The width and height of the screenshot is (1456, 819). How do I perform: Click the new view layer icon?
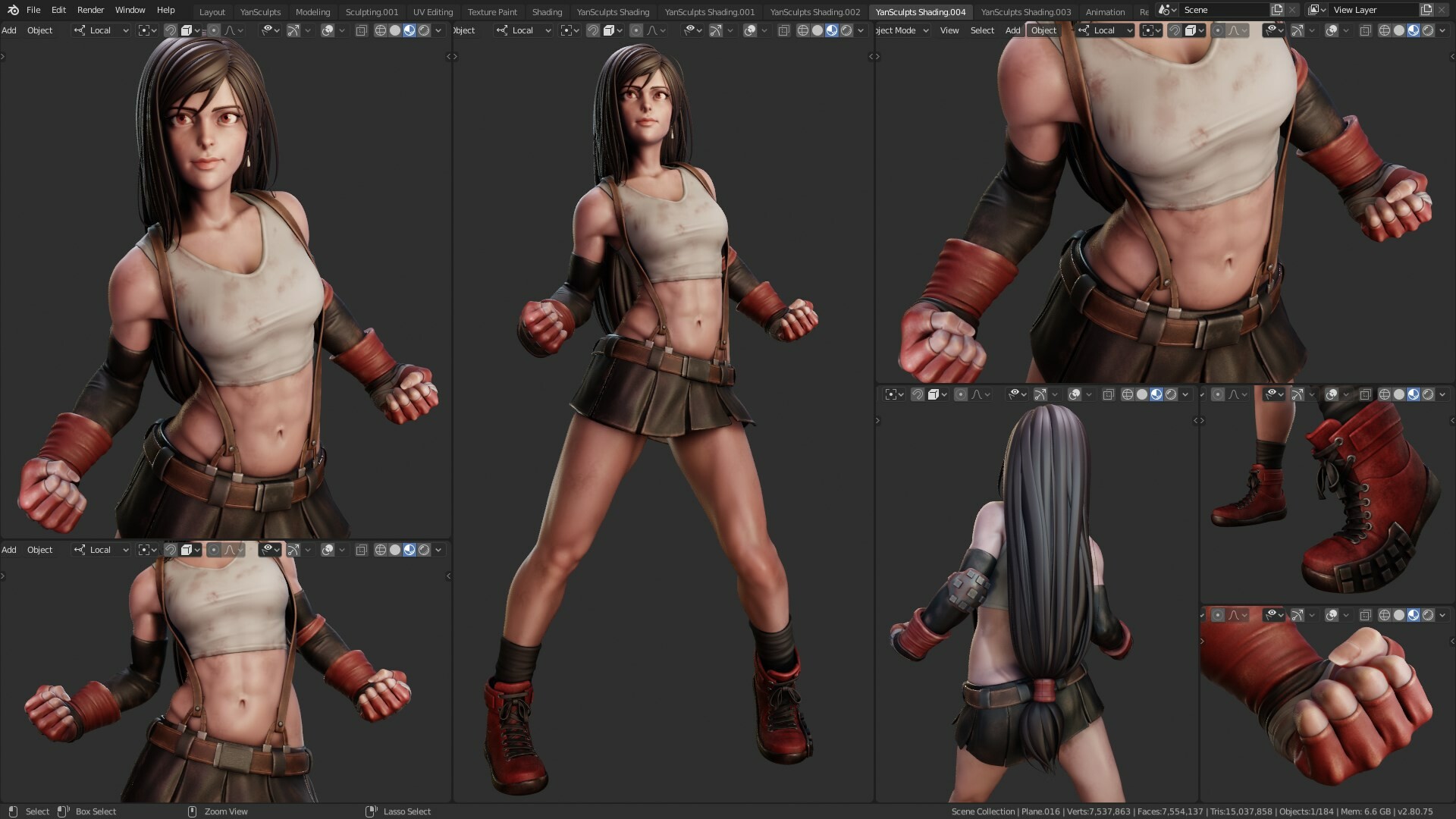point(1426,10)
